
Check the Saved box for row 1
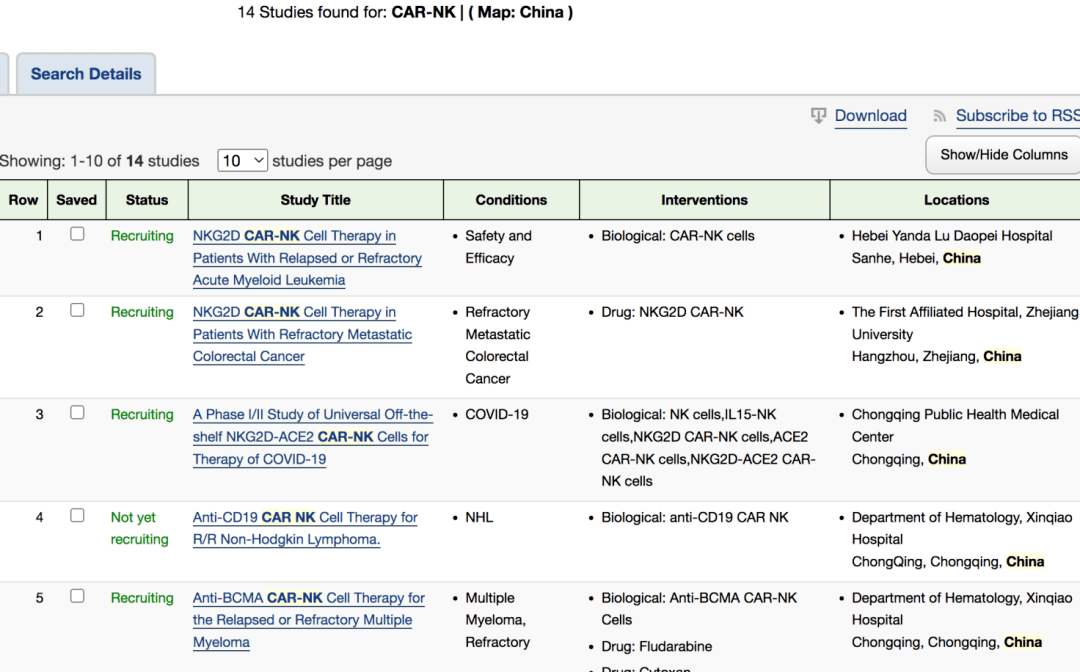pyautogui.click(x=77, y=234)
